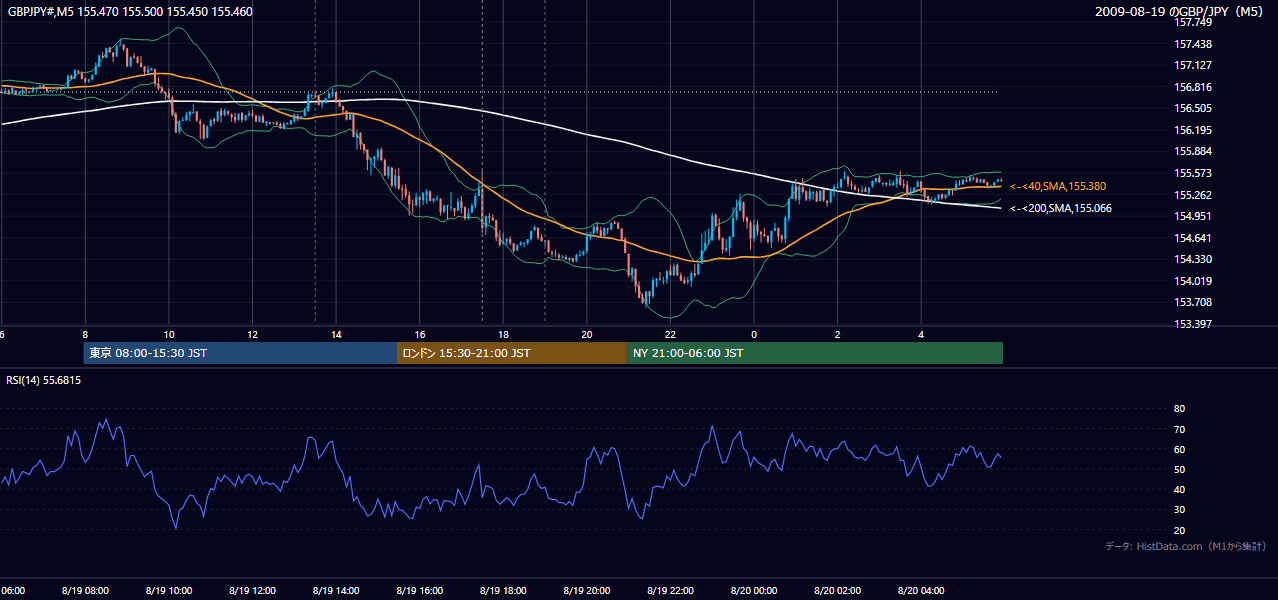Screen dimensions: 1278x600
Task: Click price axis label 157.127
Action: (x=1194, y=65)
